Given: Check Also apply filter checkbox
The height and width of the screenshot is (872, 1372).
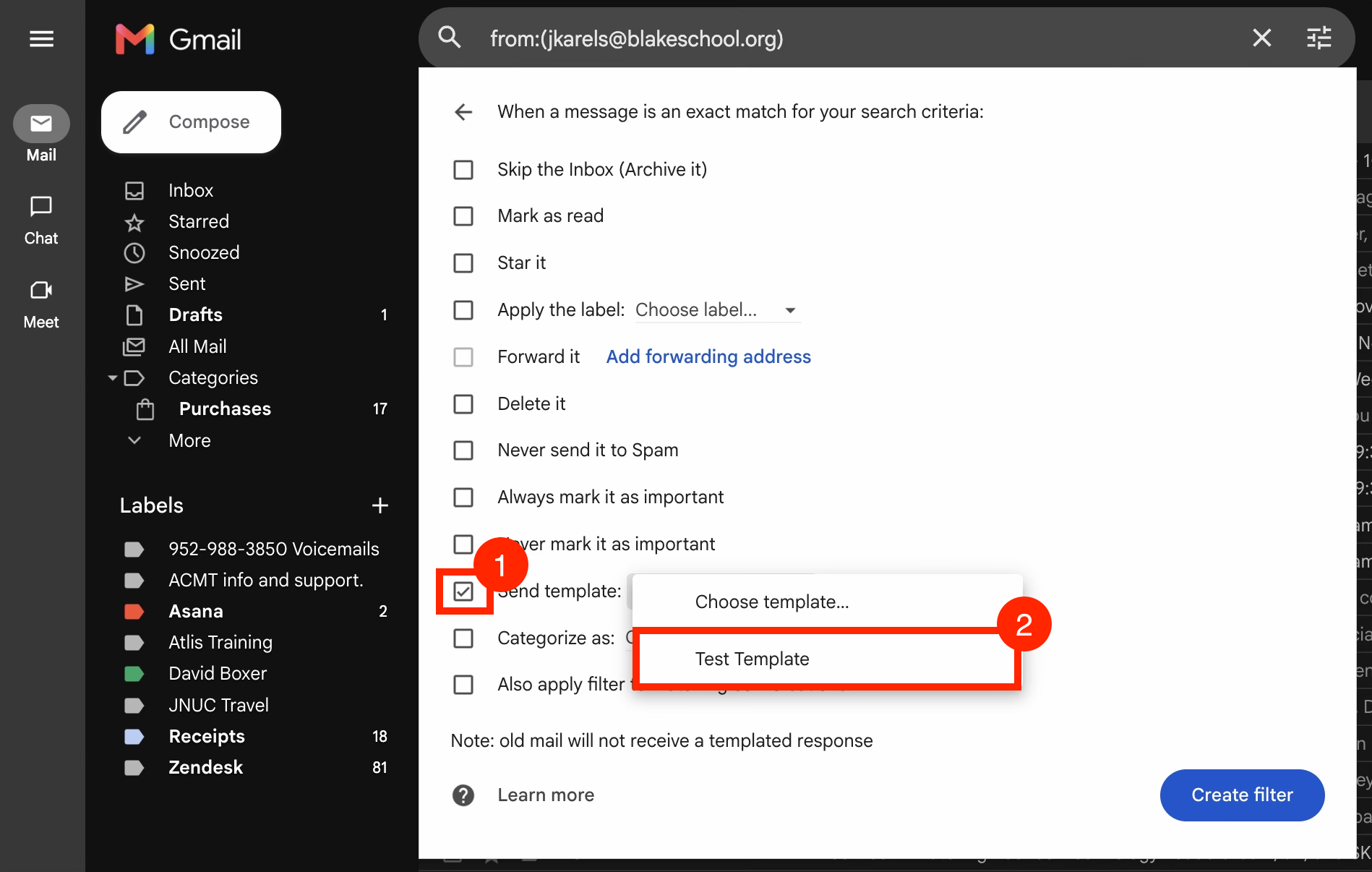Looking at the screenshot, I should [x=463, y=685].
